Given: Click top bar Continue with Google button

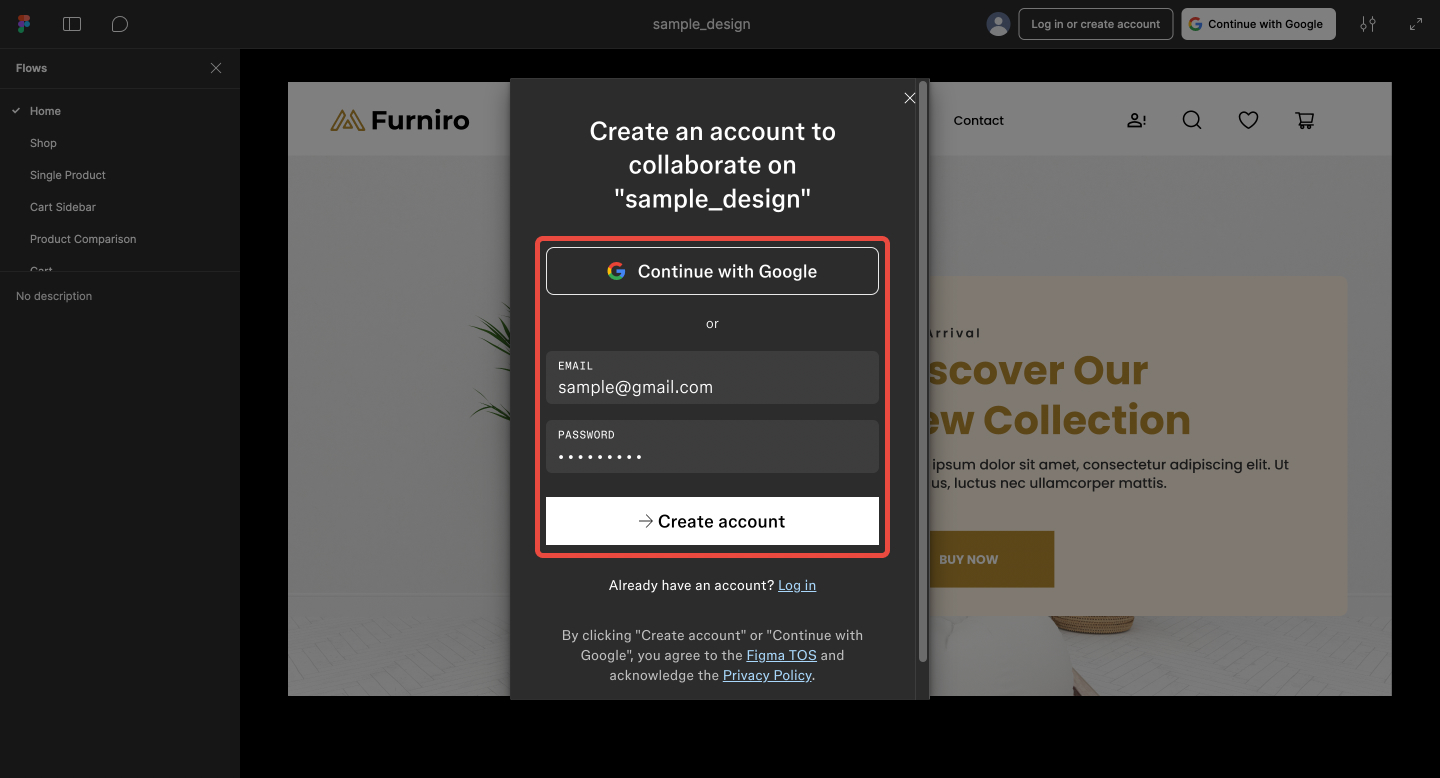Looking at the screenshot, I should coord(1258,24).
